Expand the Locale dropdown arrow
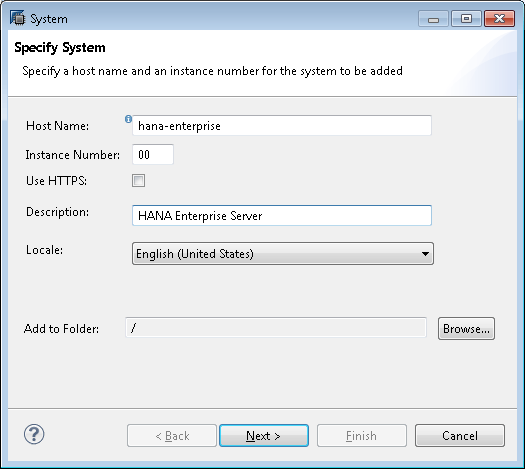Screen dimensions: 525x469 pos(425,254)
